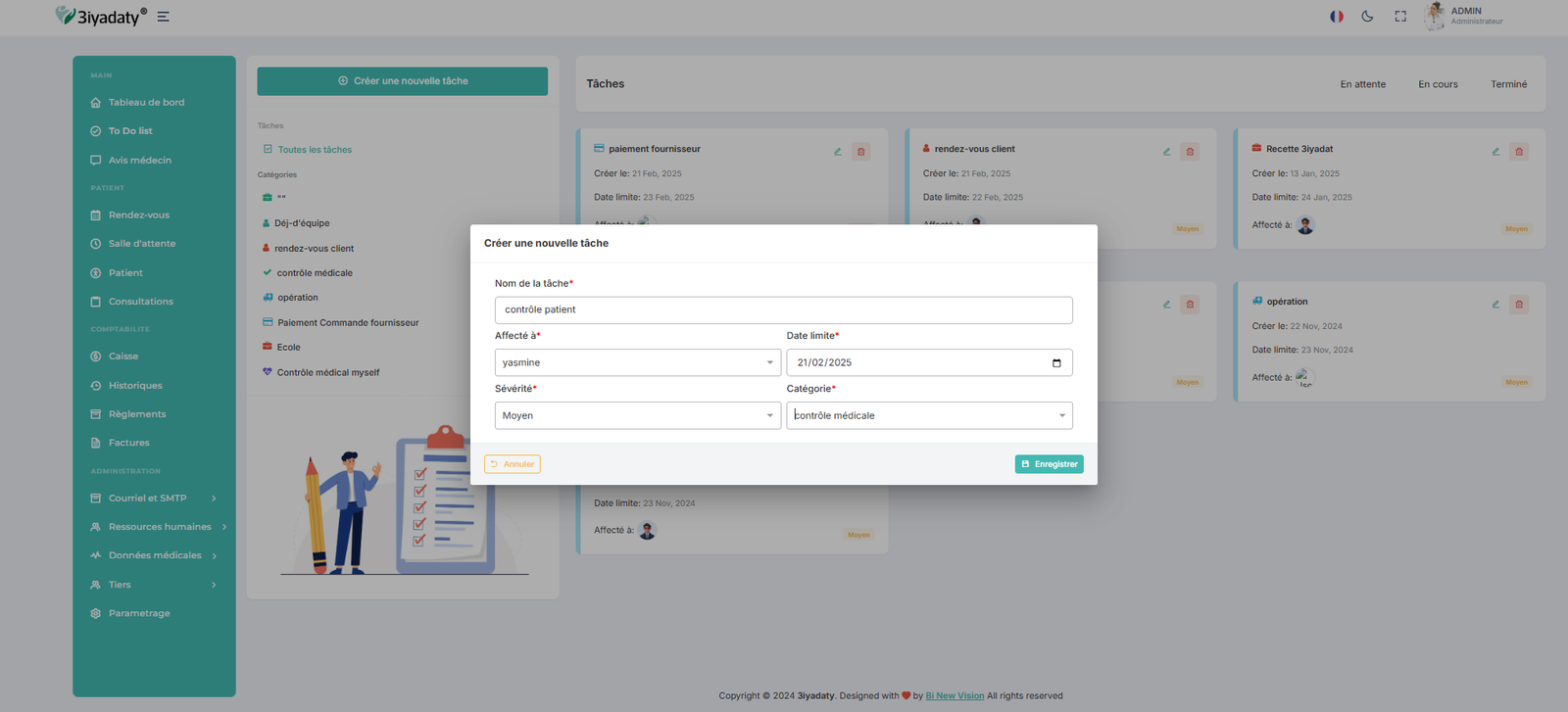Edit the opération task pencil icon
The width and height of the screenshot is (1568, 712).
1495,305
